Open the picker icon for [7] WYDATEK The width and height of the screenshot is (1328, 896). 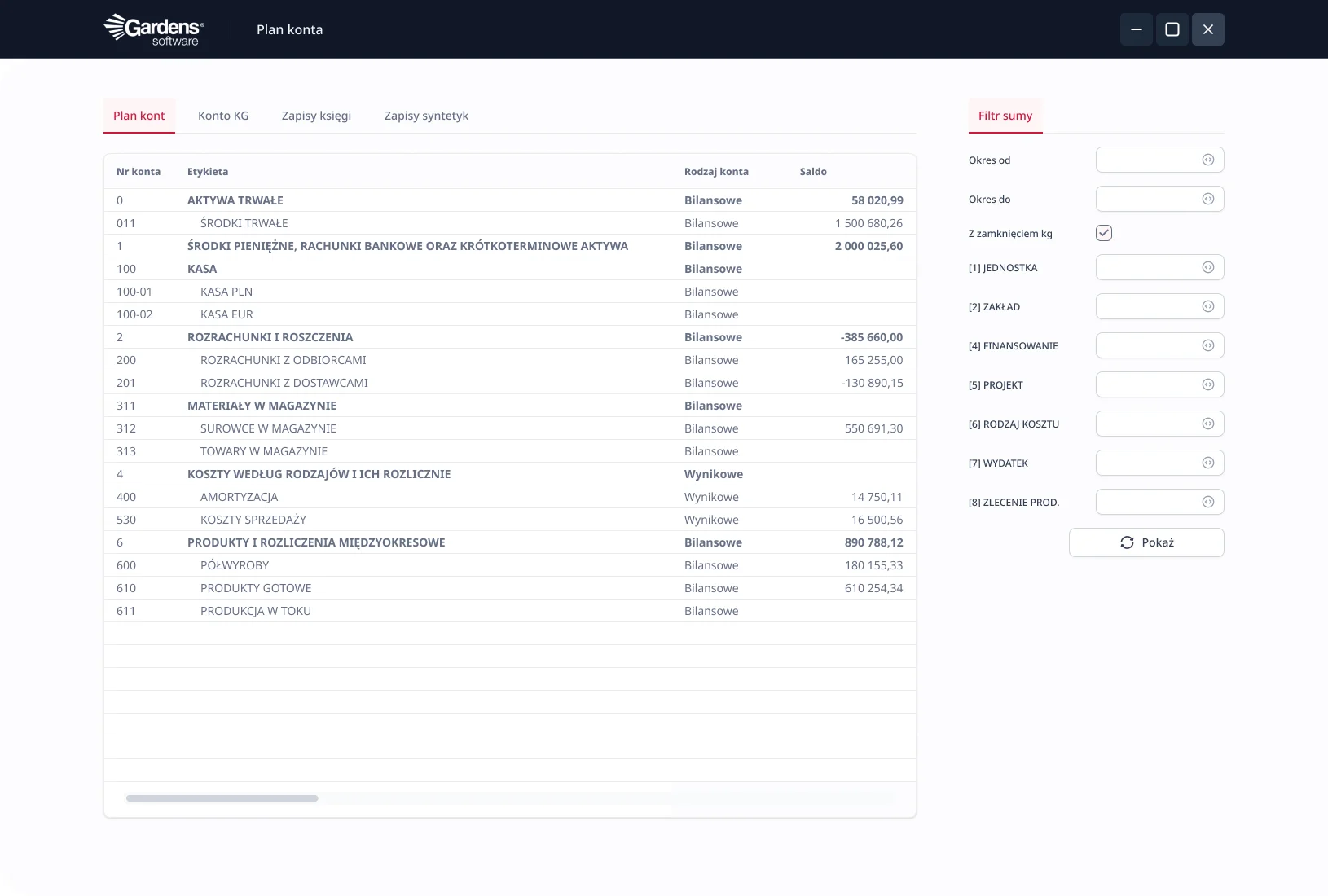coord(1208,463)
